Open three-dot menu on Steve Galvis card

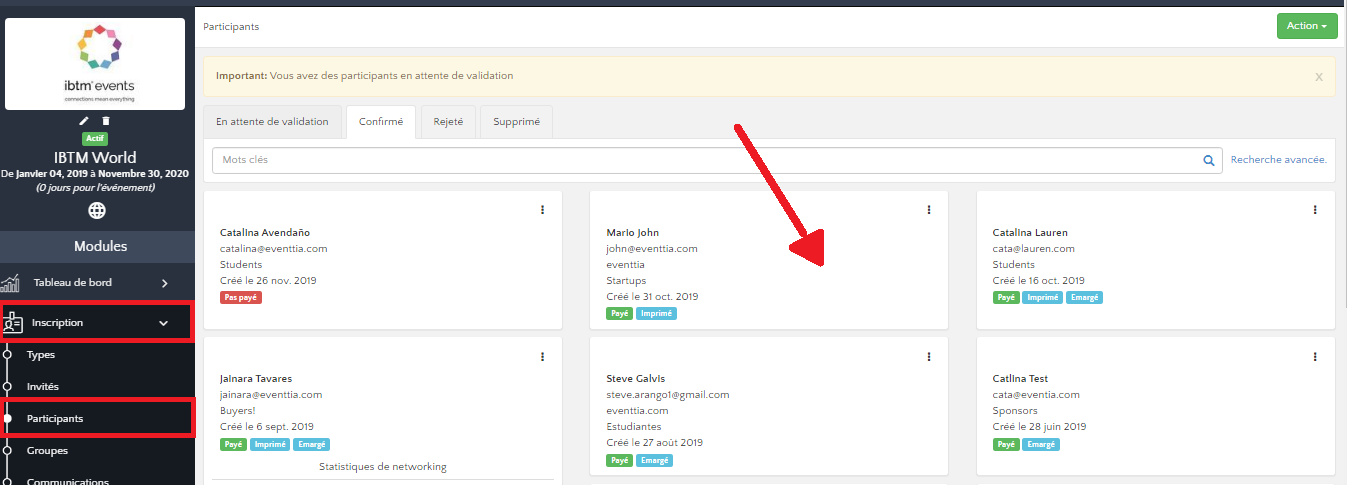929,357
